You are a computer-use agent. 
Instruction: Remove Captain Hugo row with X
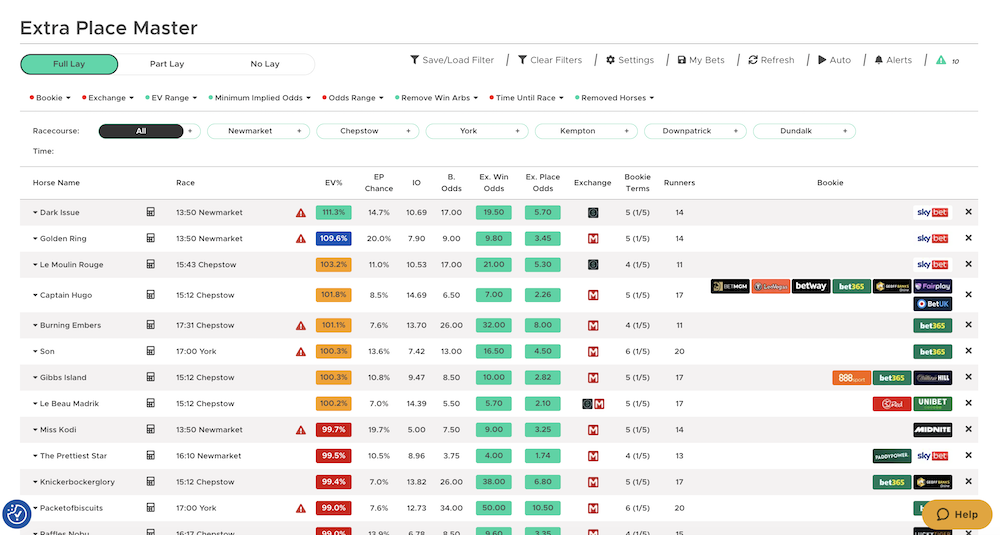[x=968, y=295]
